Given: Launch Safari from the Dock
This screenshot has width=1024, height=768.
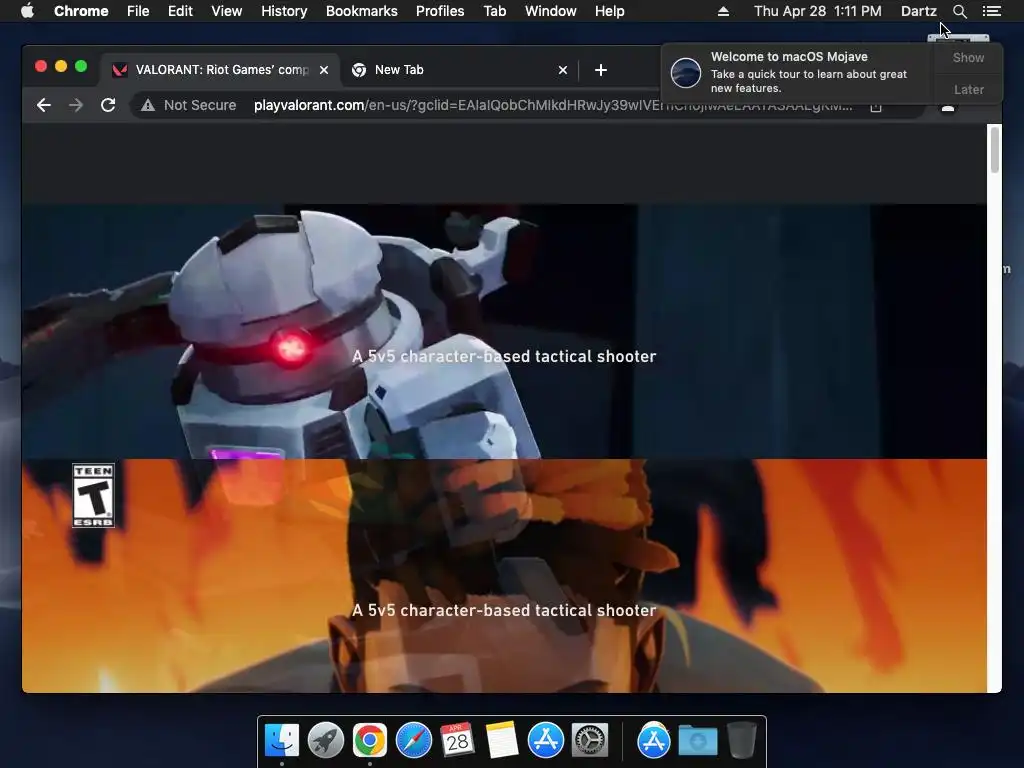Looking at the screenshot, I should (414, 740).
